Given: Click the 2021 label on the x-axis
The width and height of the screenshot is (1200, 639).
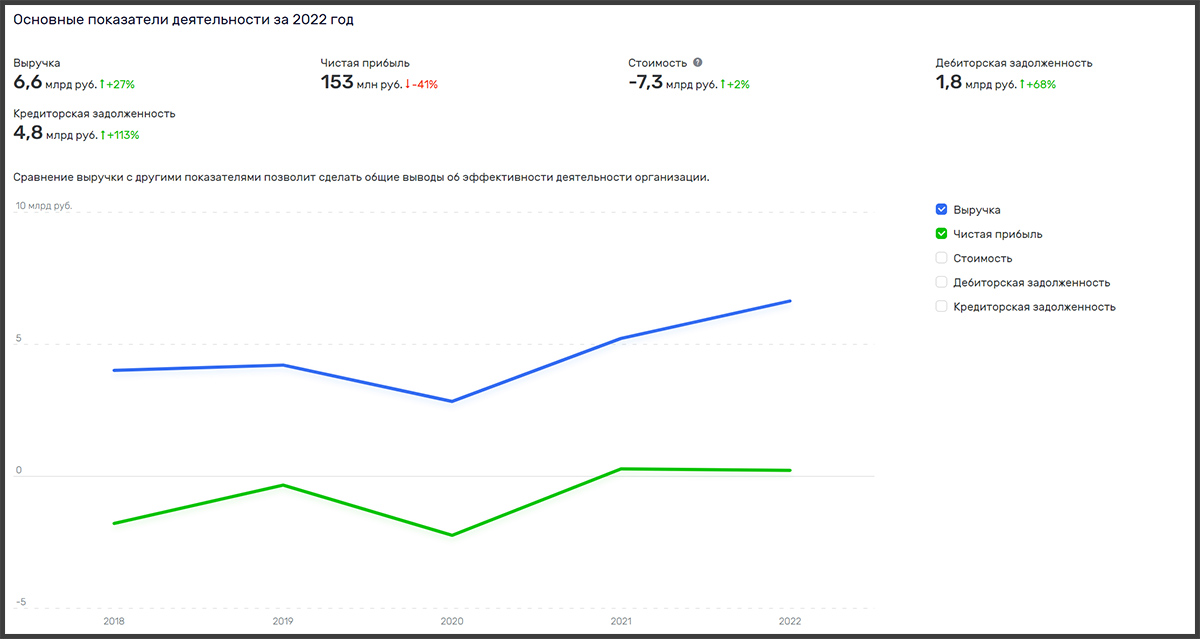Looking at the screenshot, I should 621,621.
